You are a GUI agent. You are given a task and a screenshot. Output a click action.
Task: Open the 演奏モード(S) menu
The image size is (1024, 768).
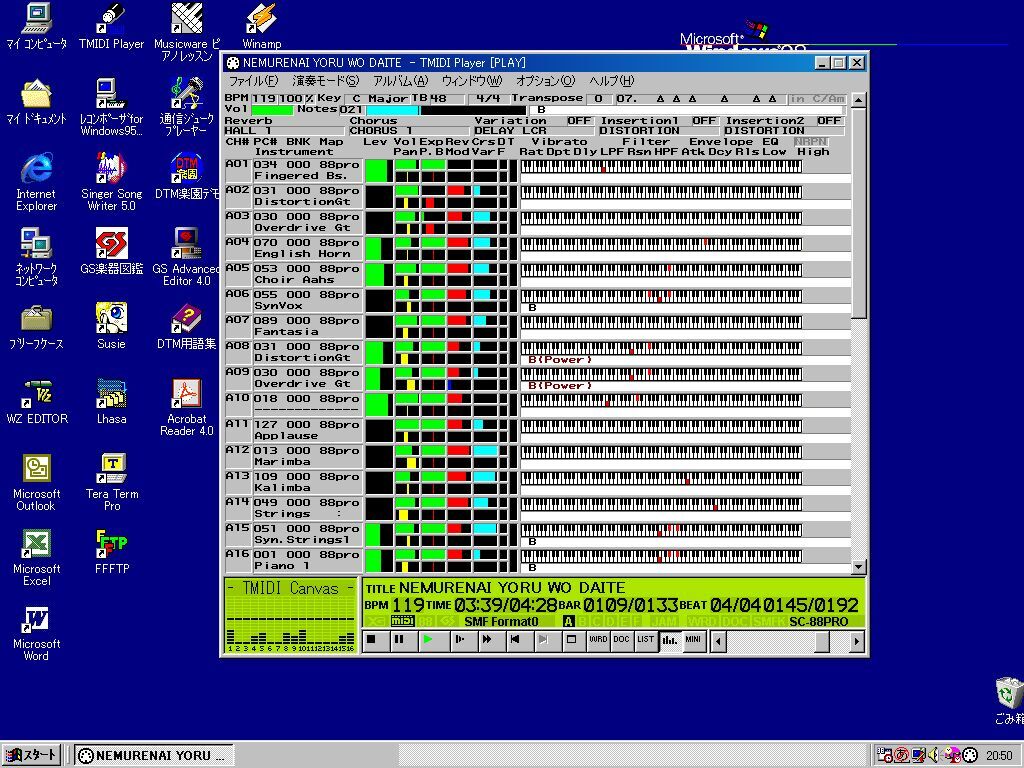pyautogui.click(x=325, y=81)
